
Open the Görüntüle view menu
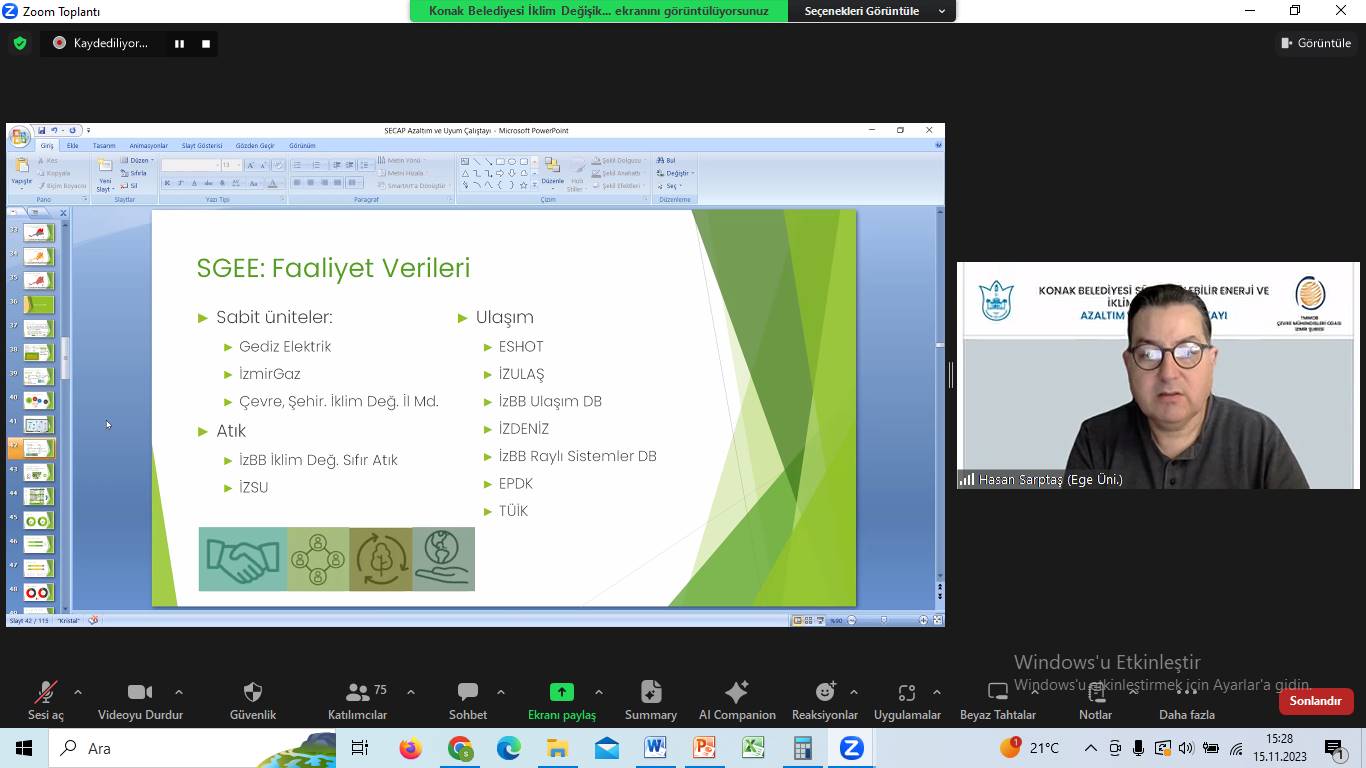(1316, 43)
